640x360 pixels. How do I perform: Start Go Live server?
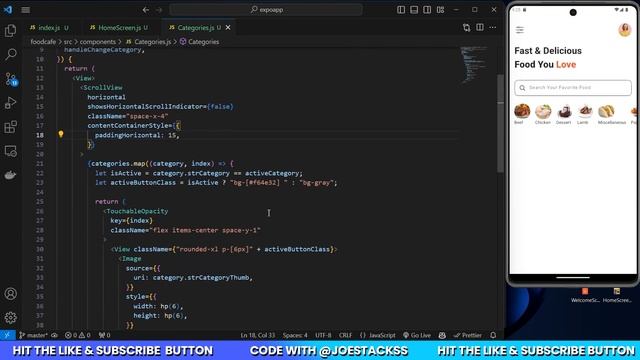[417, 335]
